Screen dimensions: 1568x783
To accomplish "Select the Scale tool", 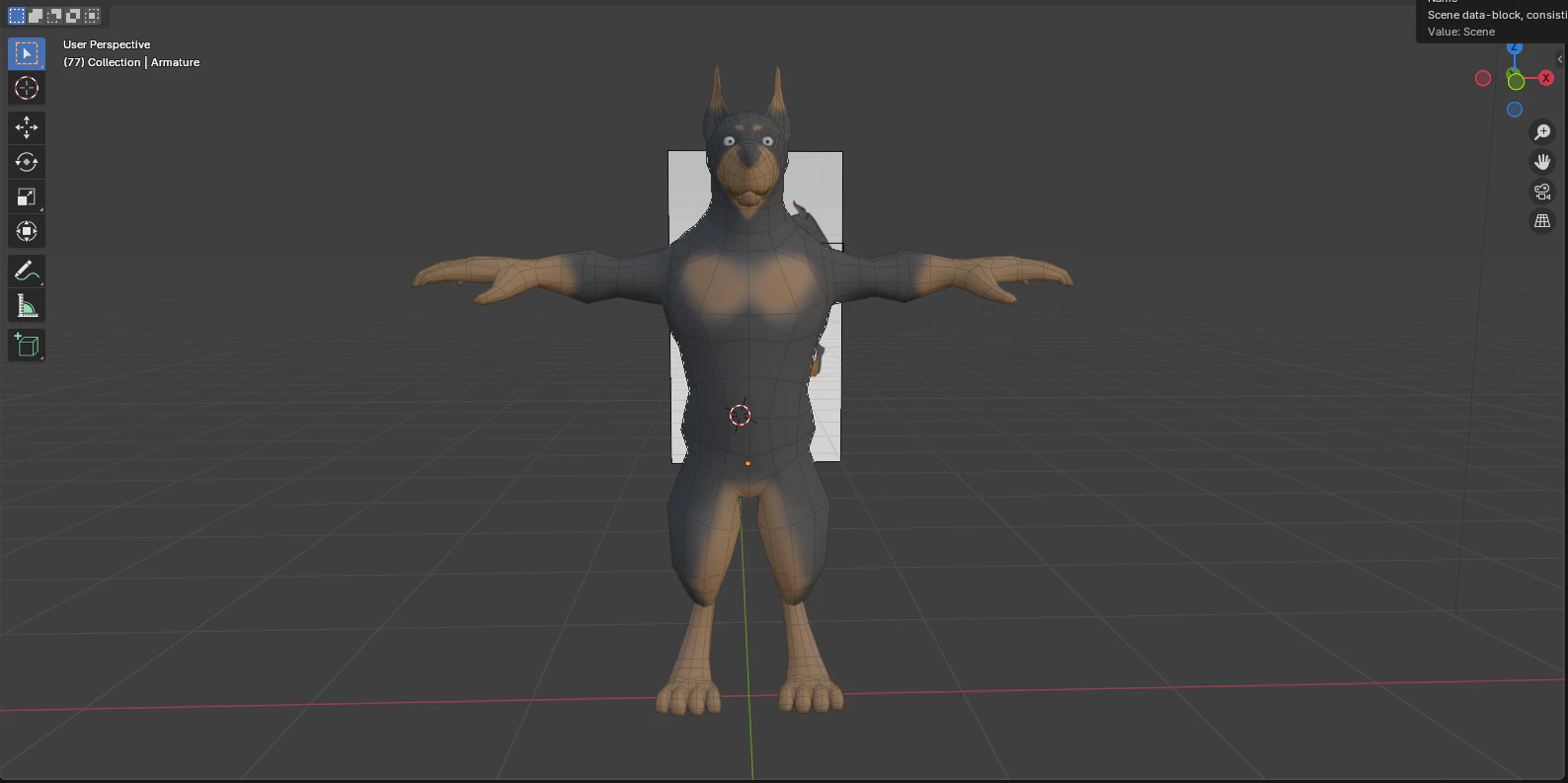I will (27, 196).
